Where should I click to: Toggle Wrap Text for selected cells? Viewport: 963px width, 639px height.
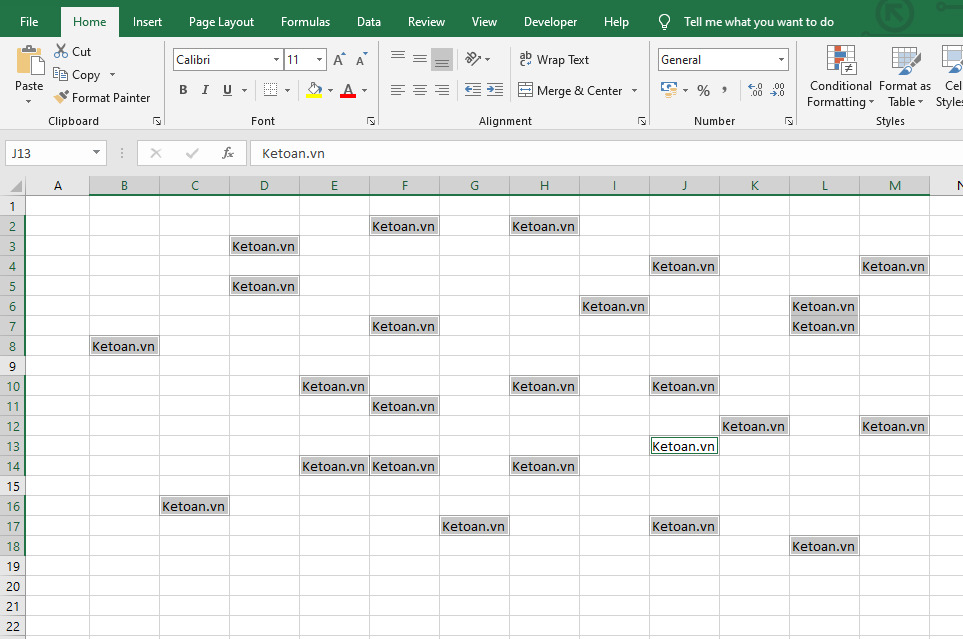click(x=554, y=60)
